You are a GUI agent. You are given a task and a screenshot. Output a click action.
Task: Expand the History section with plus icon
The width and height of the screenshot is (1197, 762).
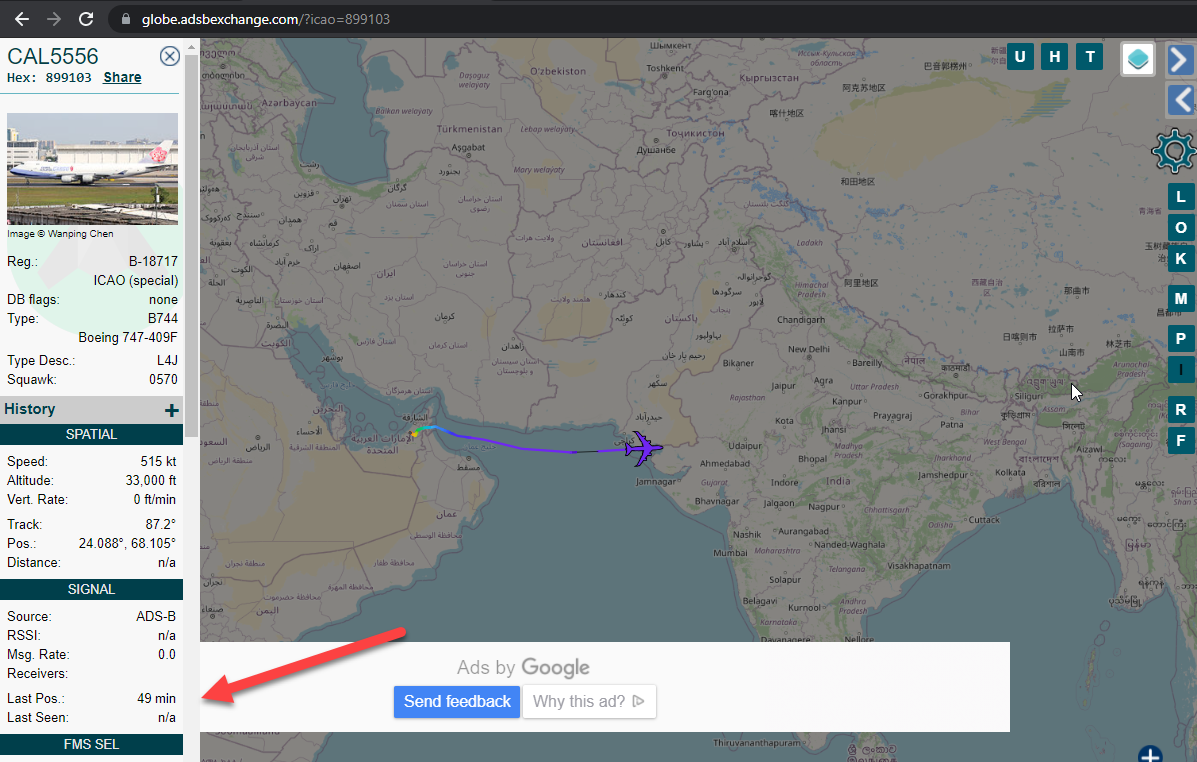coord(172,411)
